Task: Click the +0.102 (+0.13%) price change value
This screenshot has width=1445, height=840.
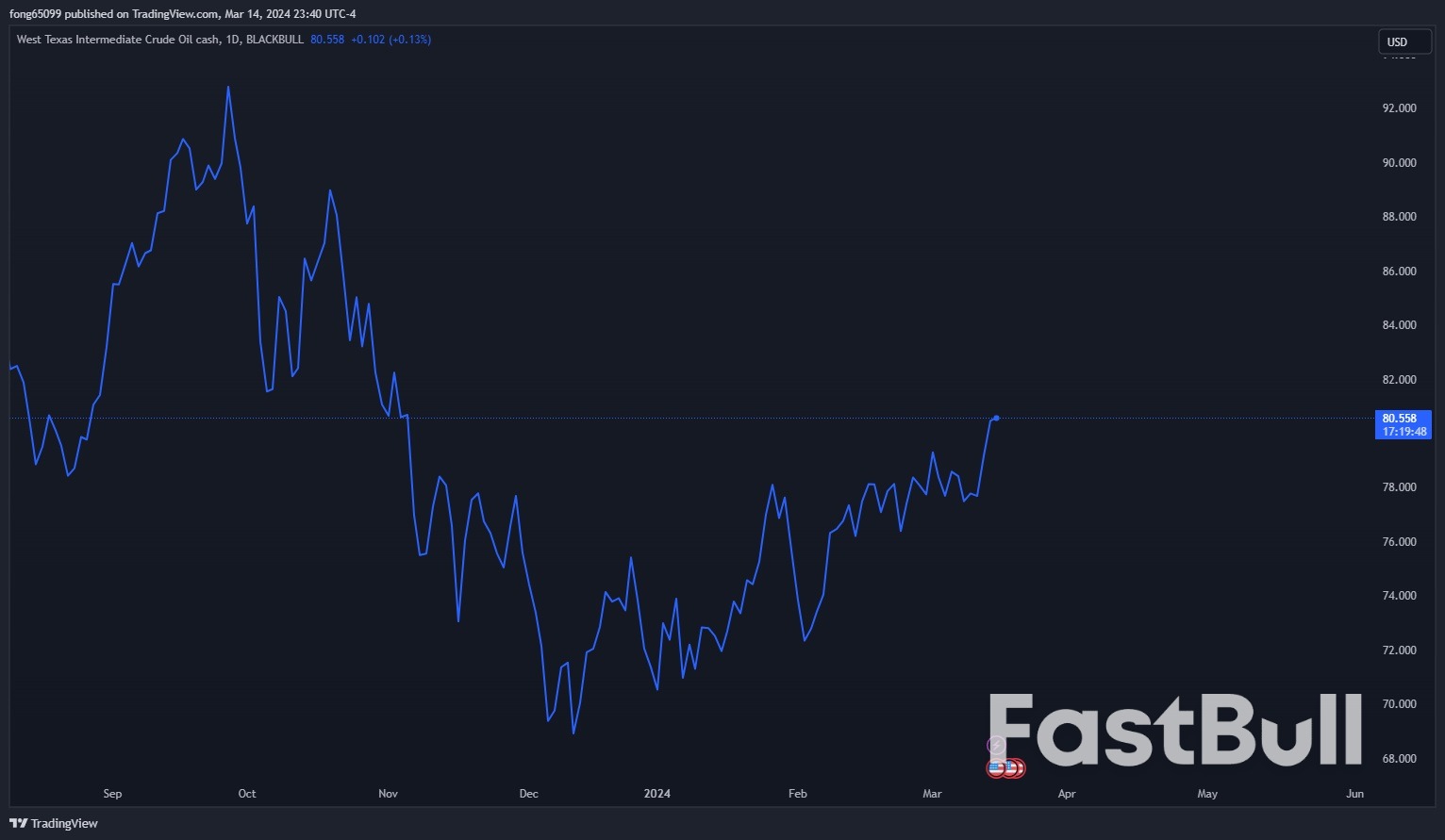Action: point(390,40)
